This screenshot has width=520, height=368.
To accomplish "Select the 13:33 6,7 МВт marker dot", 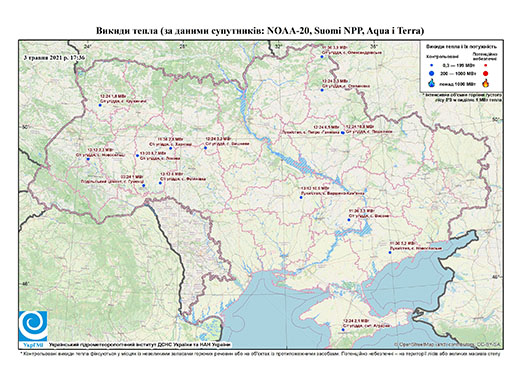I will [137, 155].
